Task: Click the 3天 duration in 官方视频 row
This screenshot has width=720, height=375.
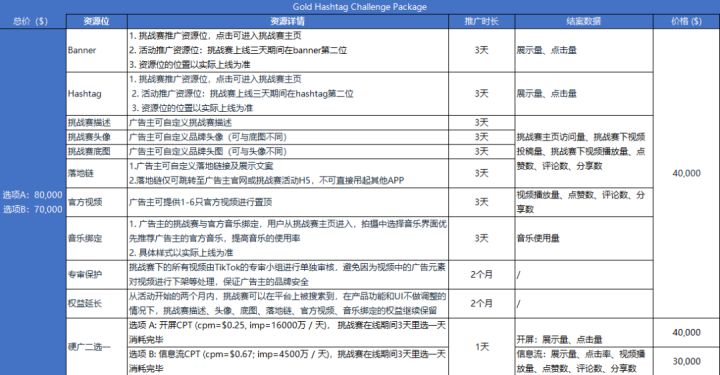Action: click(x=482, y=202)
